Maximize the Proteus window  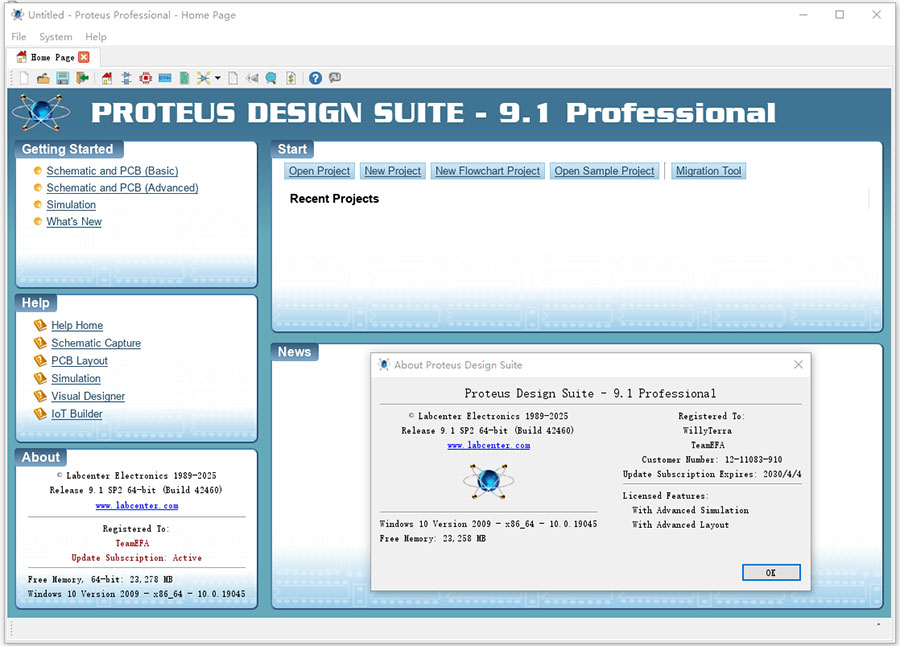(x=839, y=14)
